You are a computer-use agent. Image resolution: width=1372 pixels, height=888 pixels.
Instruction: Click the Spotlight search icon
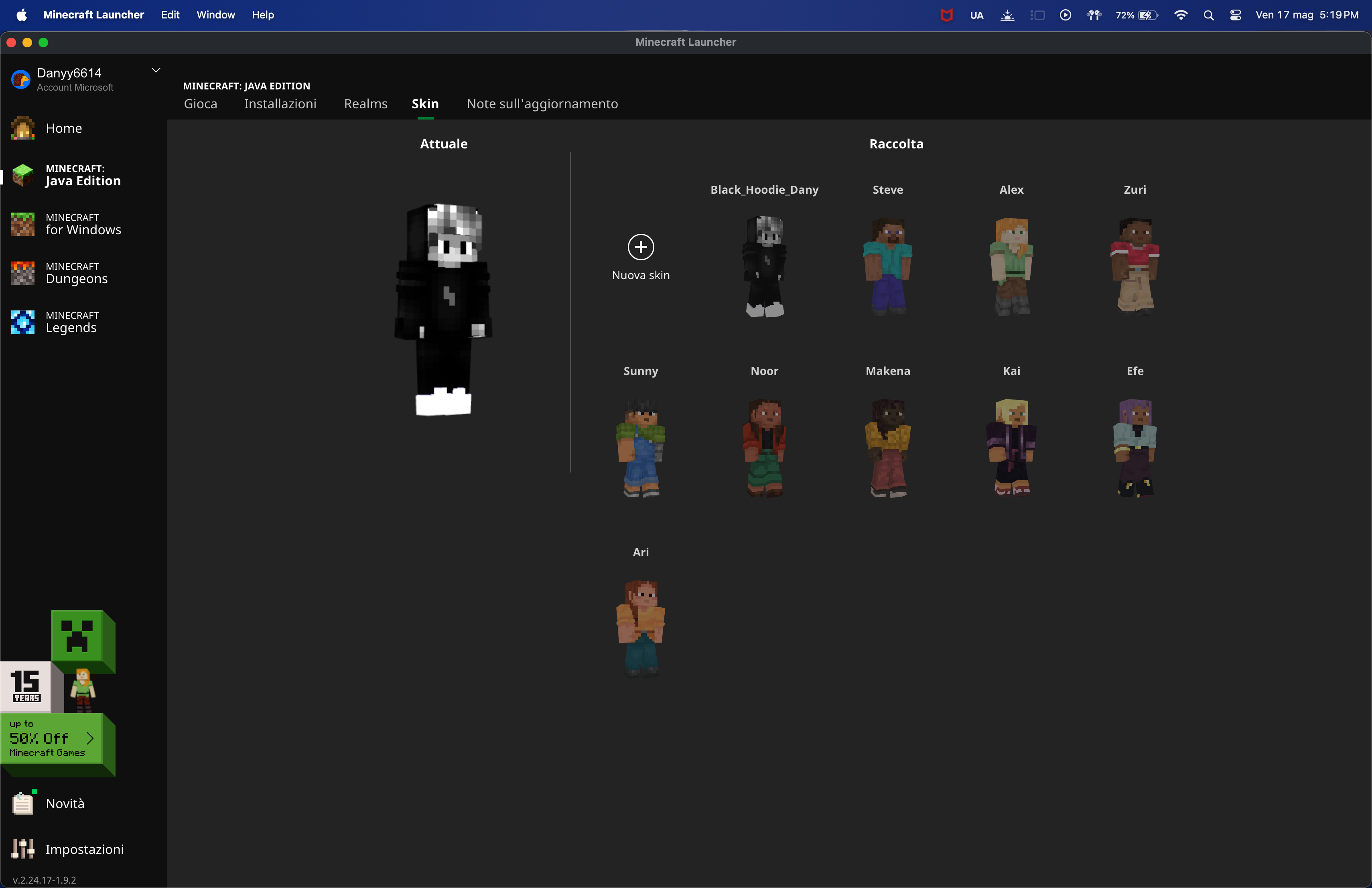click(x=1208, y=15)
